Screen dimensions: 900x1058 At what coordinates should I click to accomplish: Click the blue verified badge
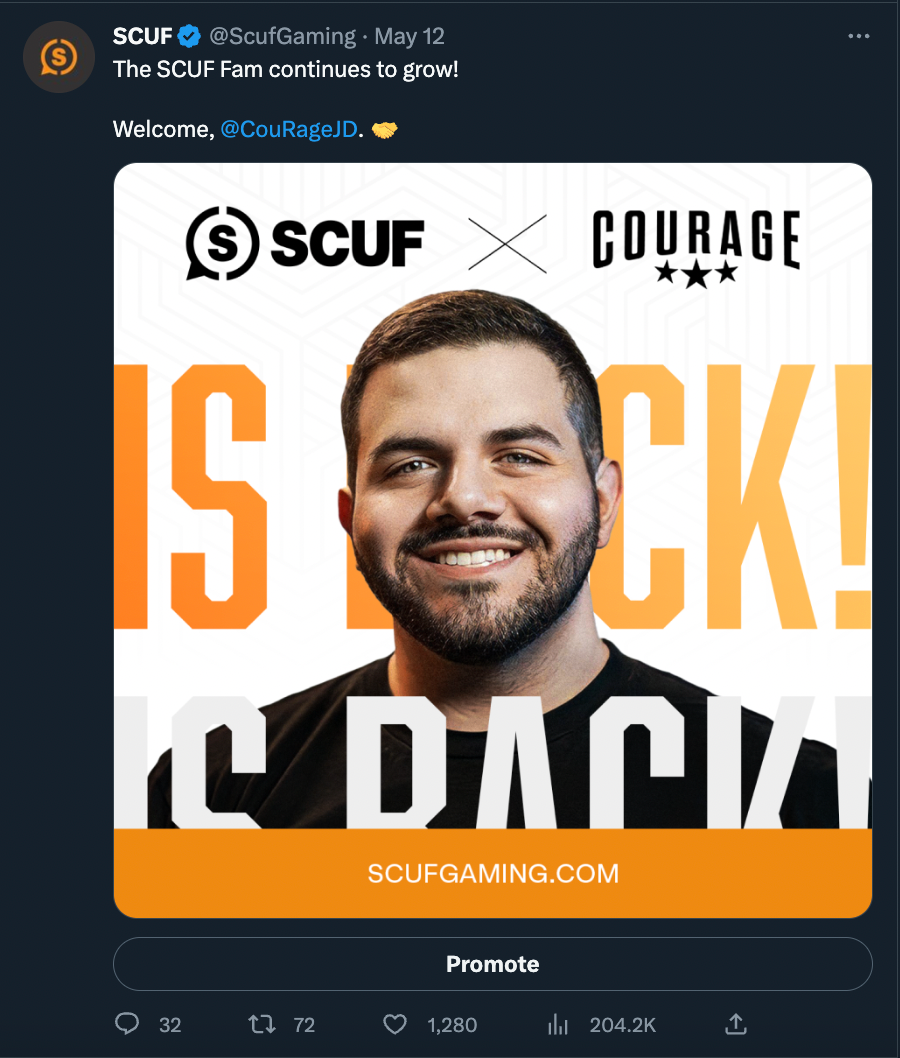coord(189,36)
